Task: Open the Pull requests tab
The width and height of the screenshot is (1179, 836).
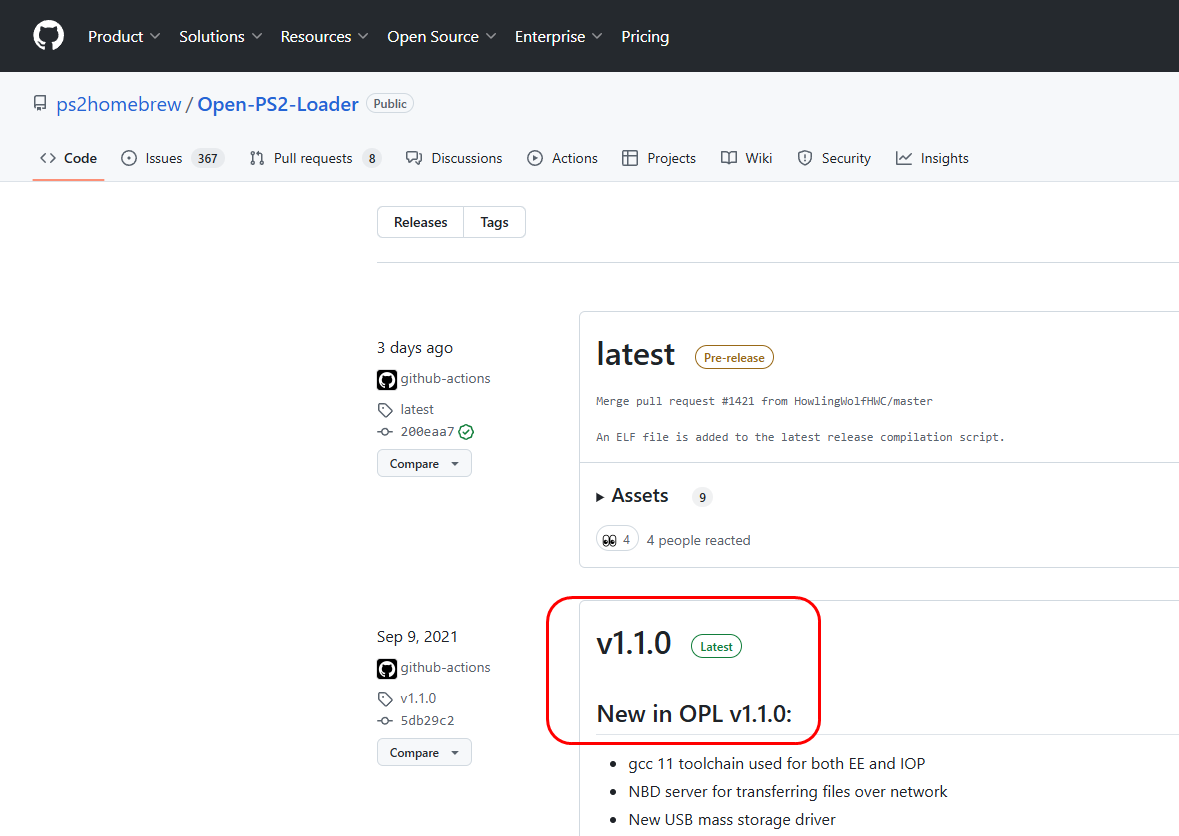Action: coord(314,158)
